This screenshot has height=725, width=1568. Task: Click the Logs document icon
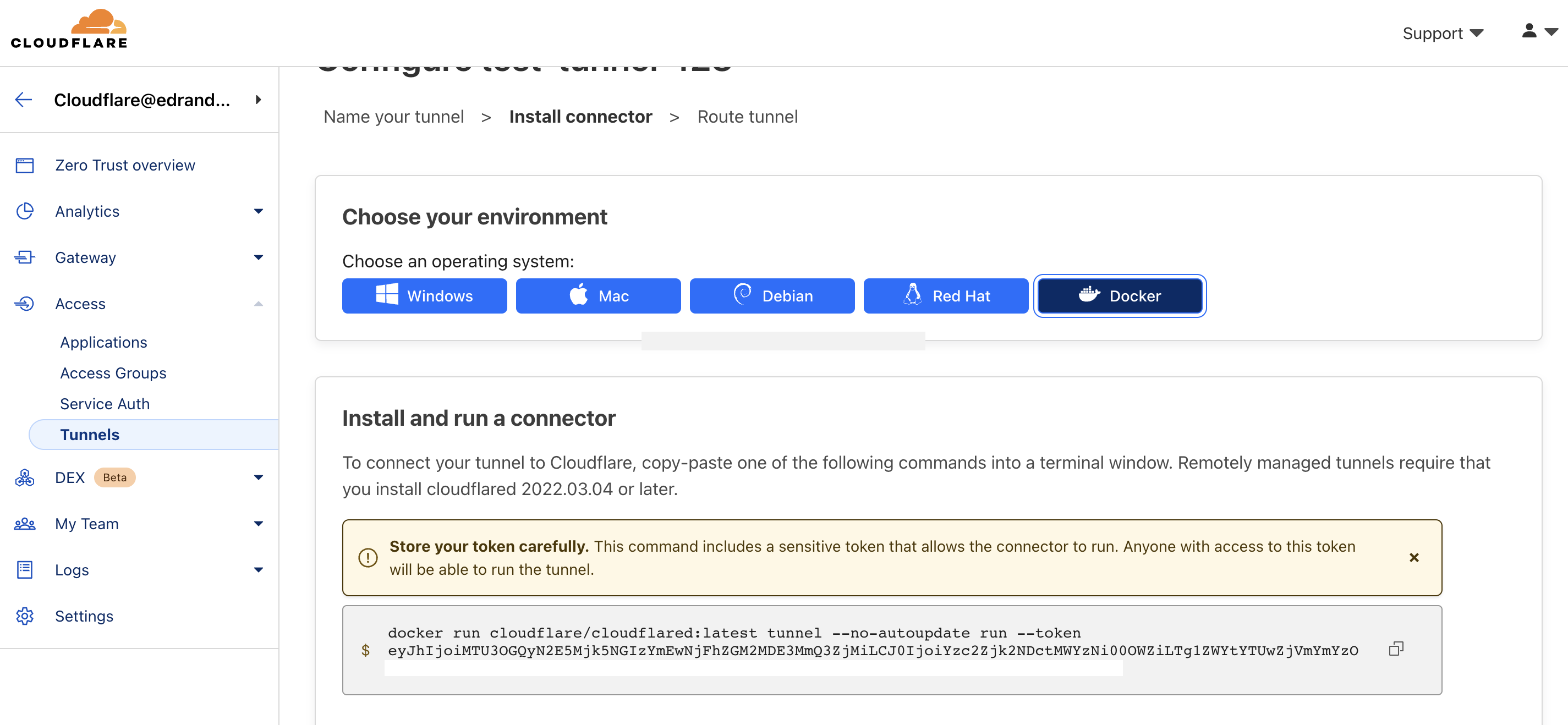tap(24, 570)
